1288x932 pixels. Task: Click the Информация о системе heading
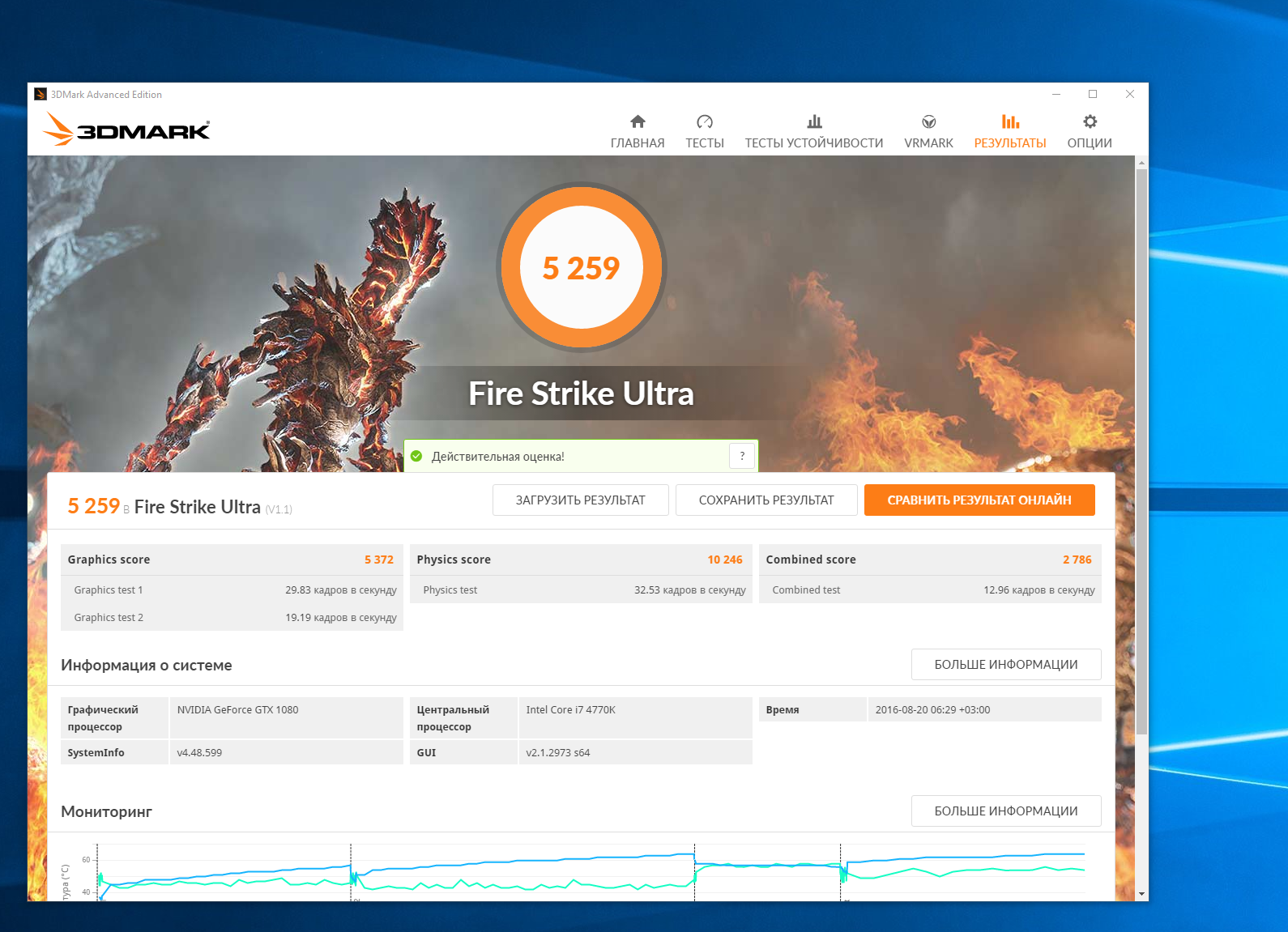pyautogui.click(x=147, y=665)
